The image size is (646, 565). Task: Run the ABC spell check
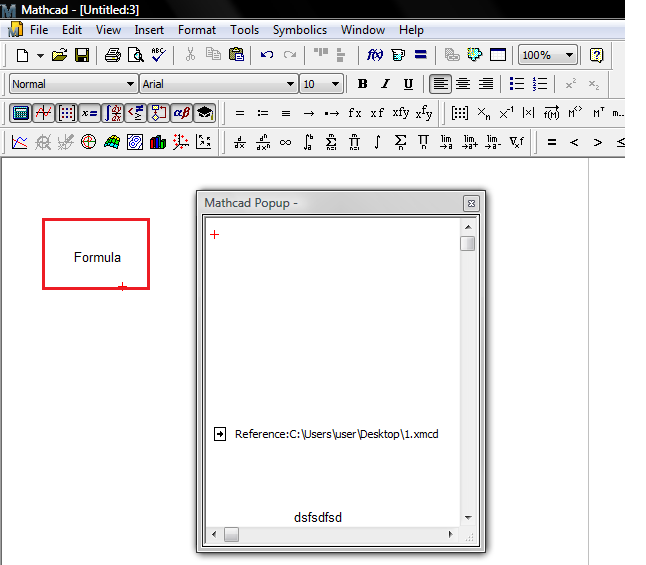[x=158, y=54]
